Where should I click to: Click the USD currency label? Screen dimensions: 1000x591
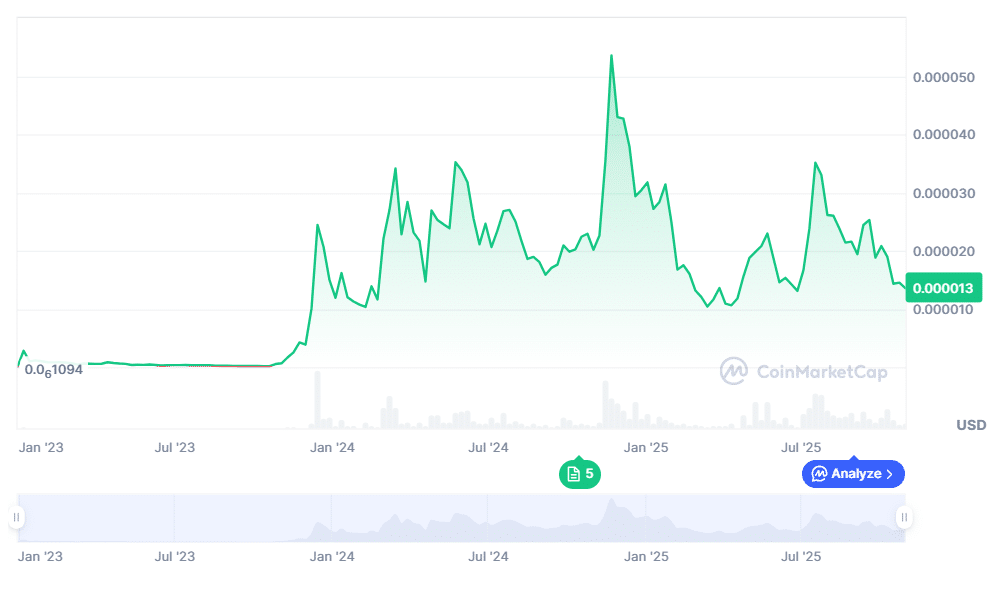point(970,425)
